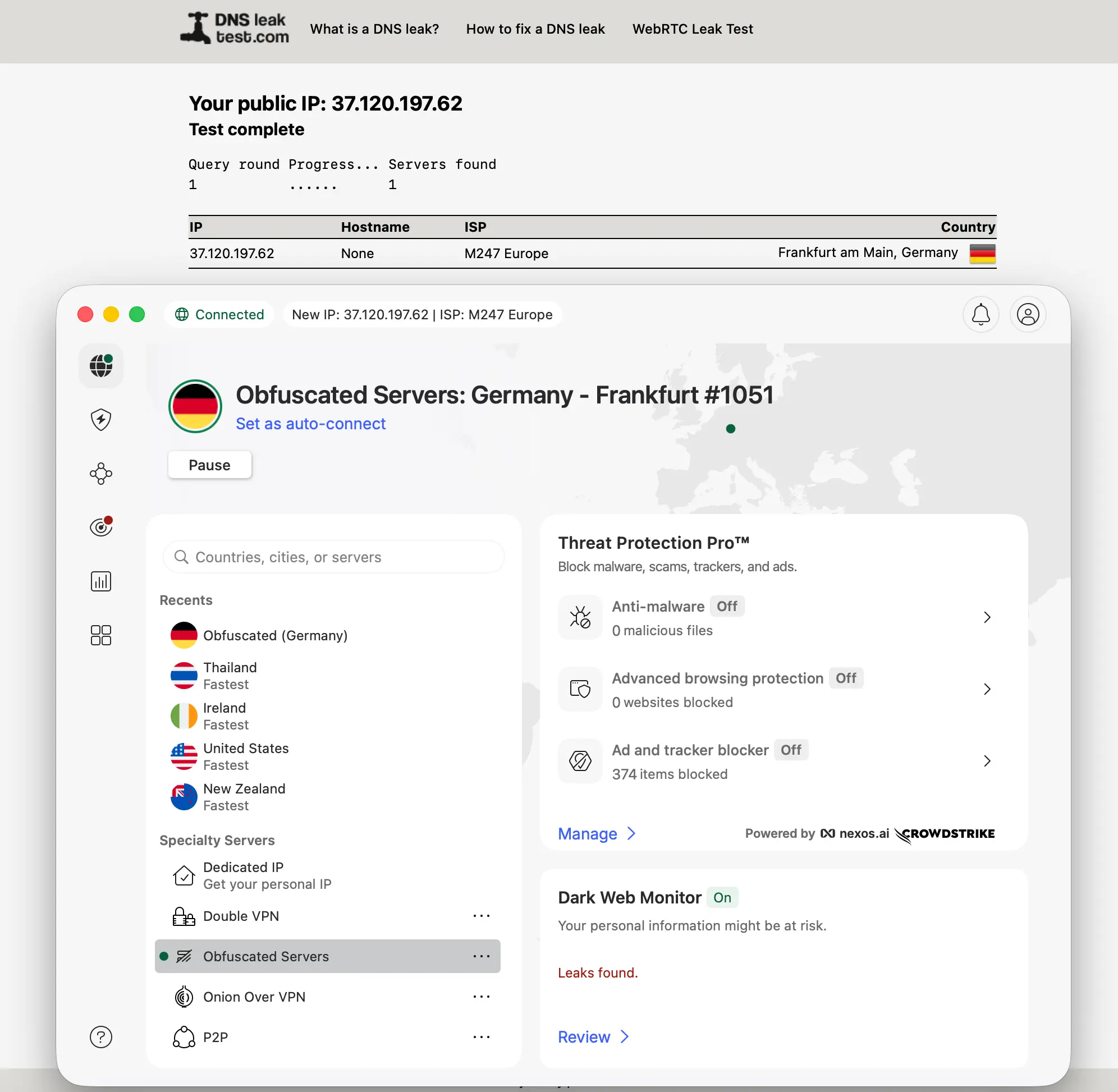Select the VPN globe icon in the sidebar

pyautogui.click(x=100, y=366)
